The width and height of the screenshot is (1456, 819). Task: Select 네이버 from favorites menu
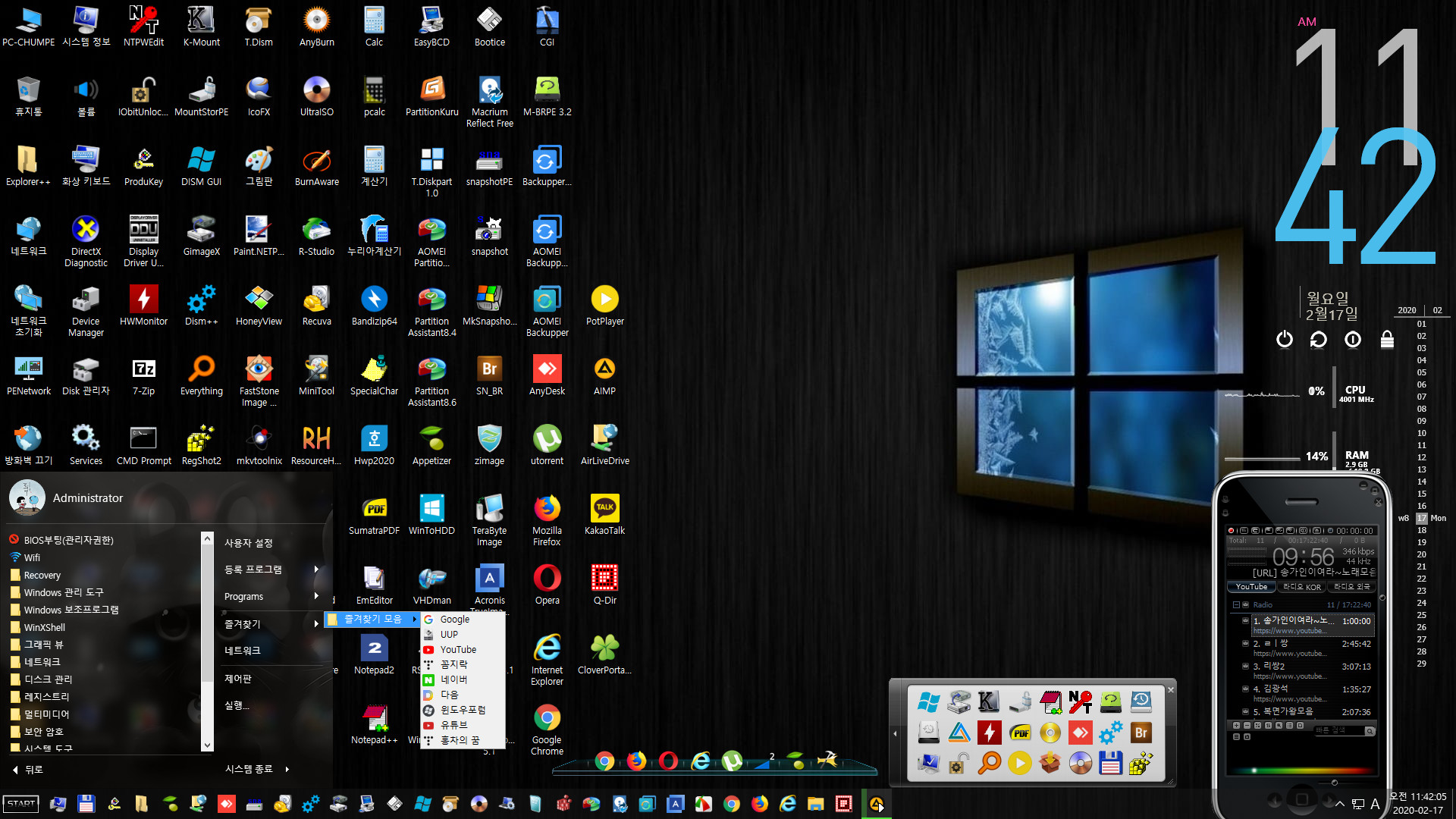pyautogui.click(x=462, y=680)
